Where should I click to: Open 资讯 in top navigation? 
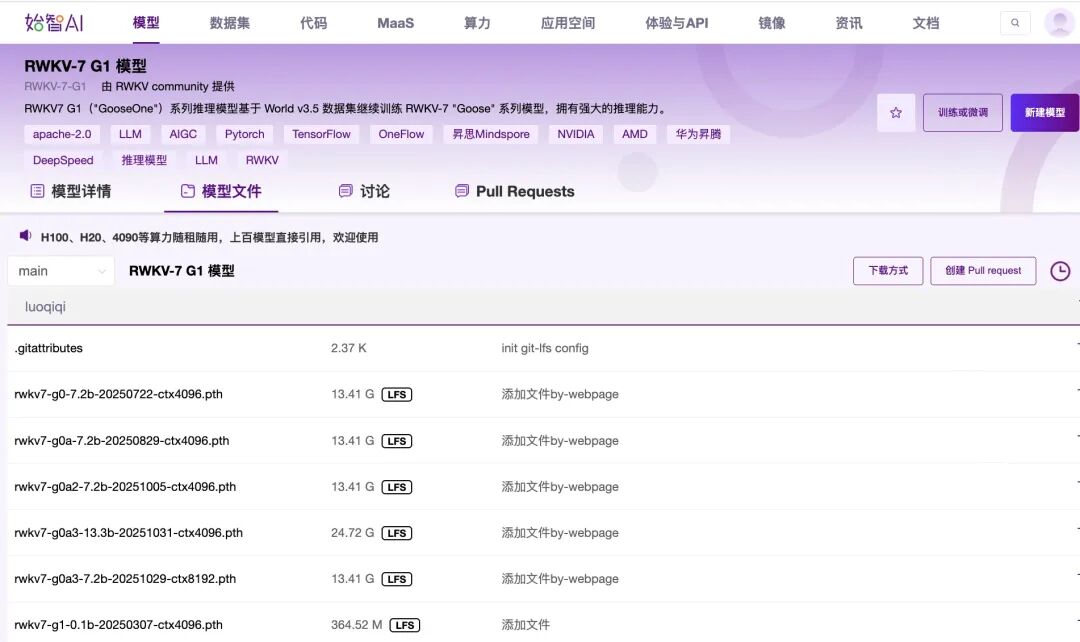(849, 23)
